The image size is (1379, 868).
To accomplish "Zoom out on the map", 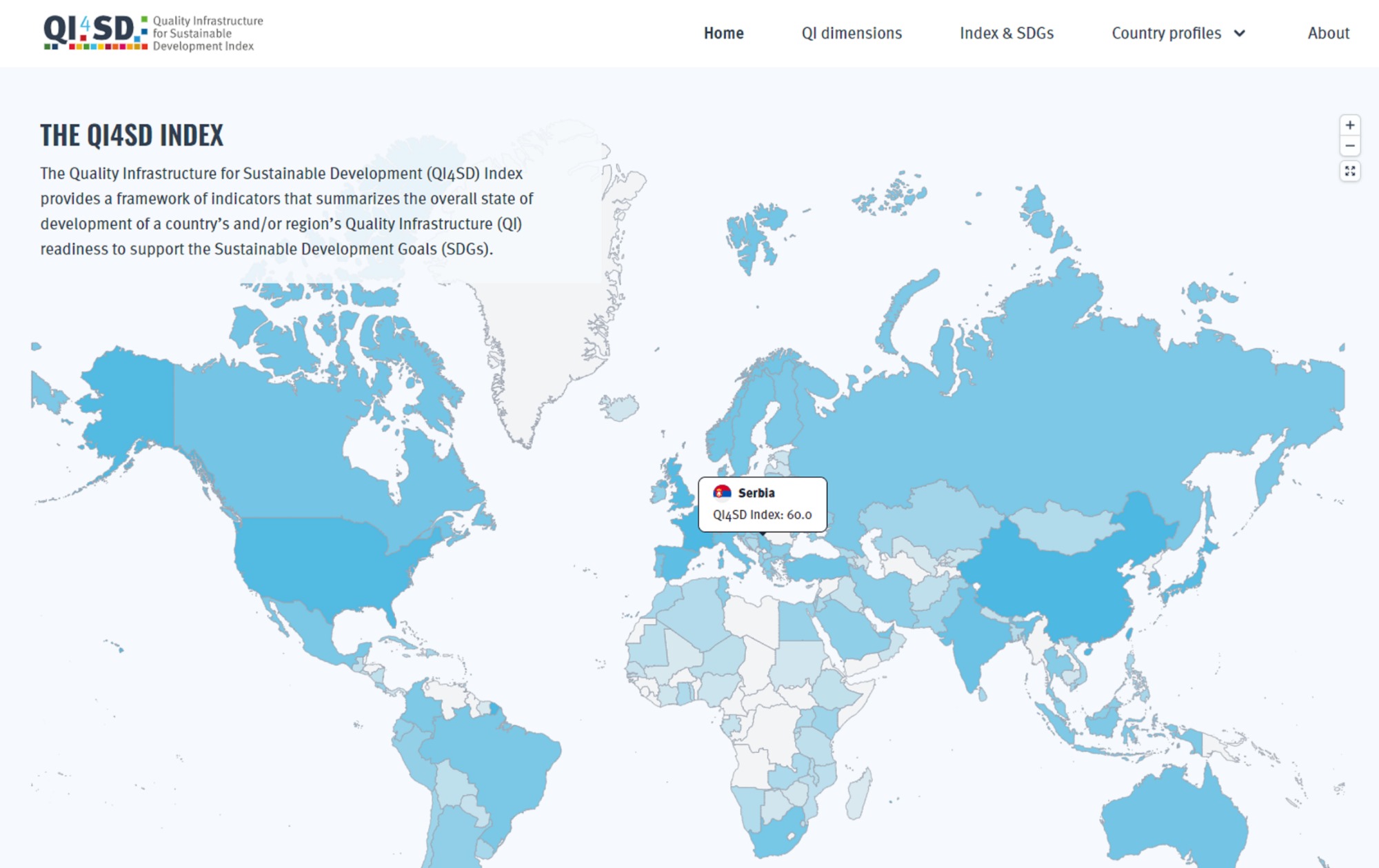I will (1349, 146).
